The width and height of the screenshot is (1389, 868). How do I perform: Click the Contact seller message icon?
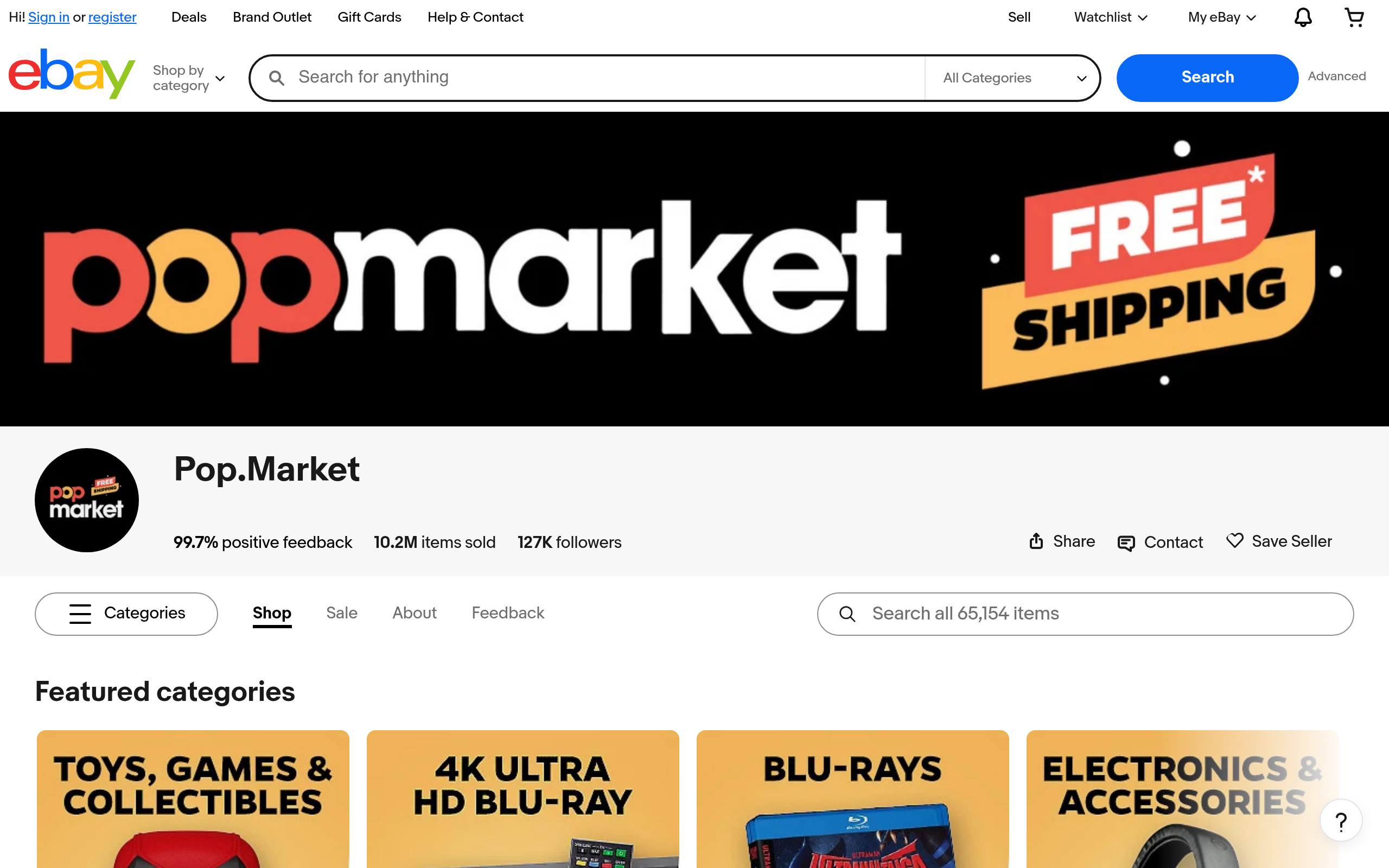1126,542
